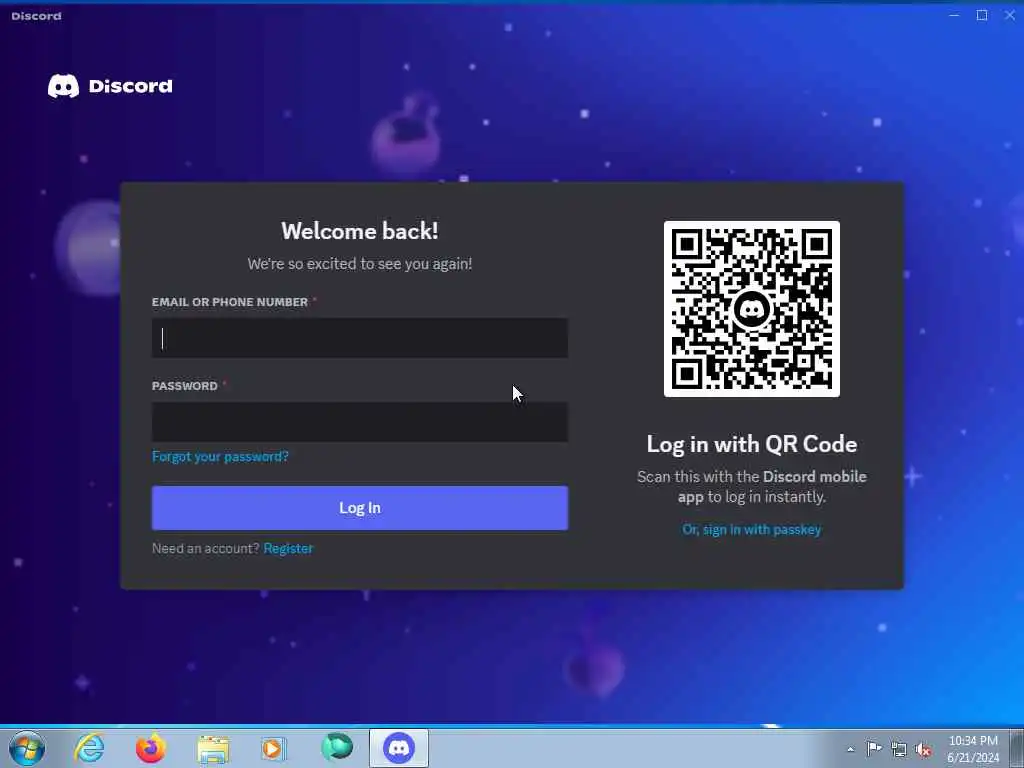The width and height of the screenshot is (1024, 768).
Task: Minimize the Discord window
Action: coord(954,15)
